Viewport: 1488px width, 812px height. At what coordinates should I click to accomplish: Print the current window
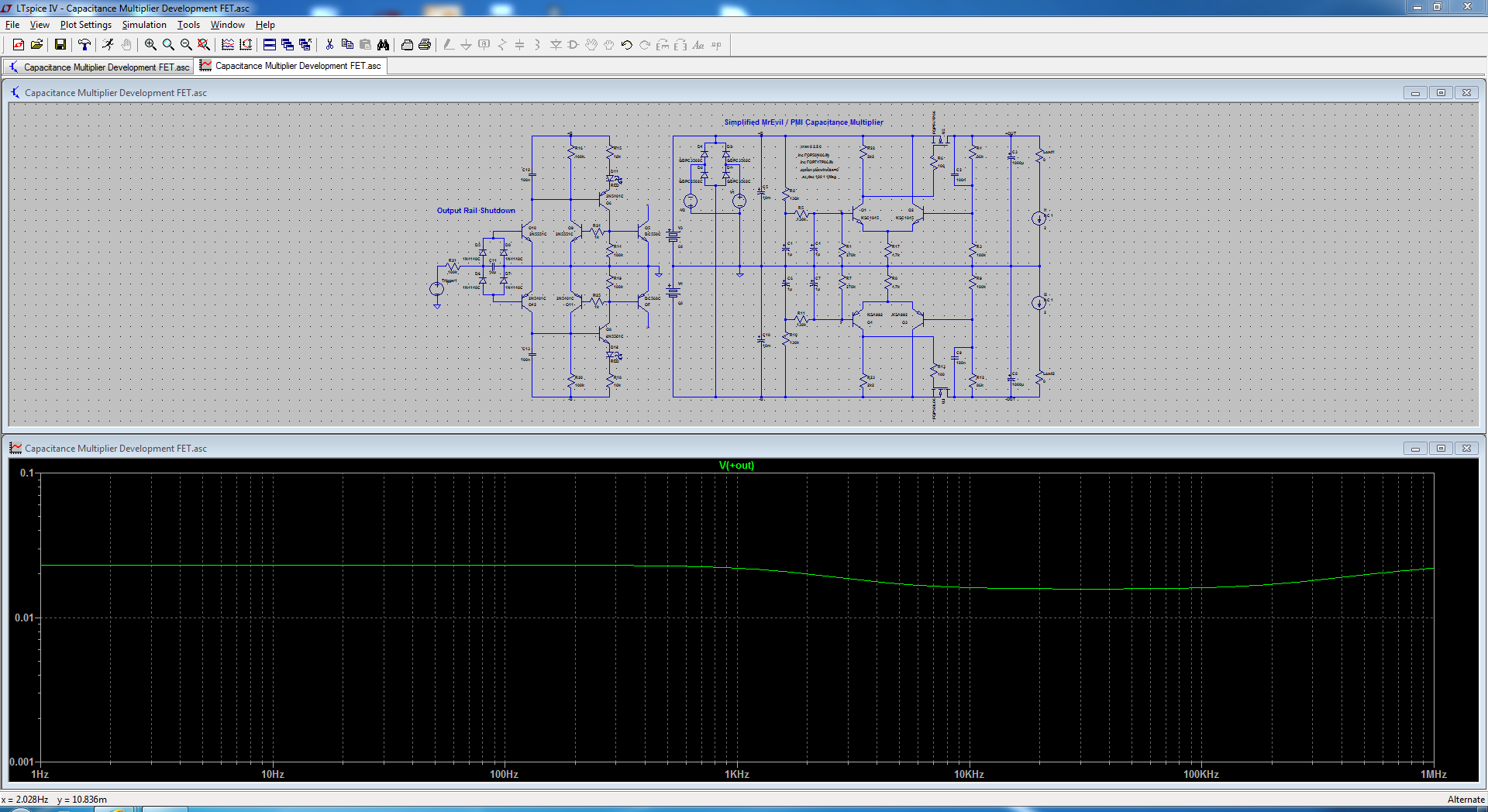click(x=425, y=45)
